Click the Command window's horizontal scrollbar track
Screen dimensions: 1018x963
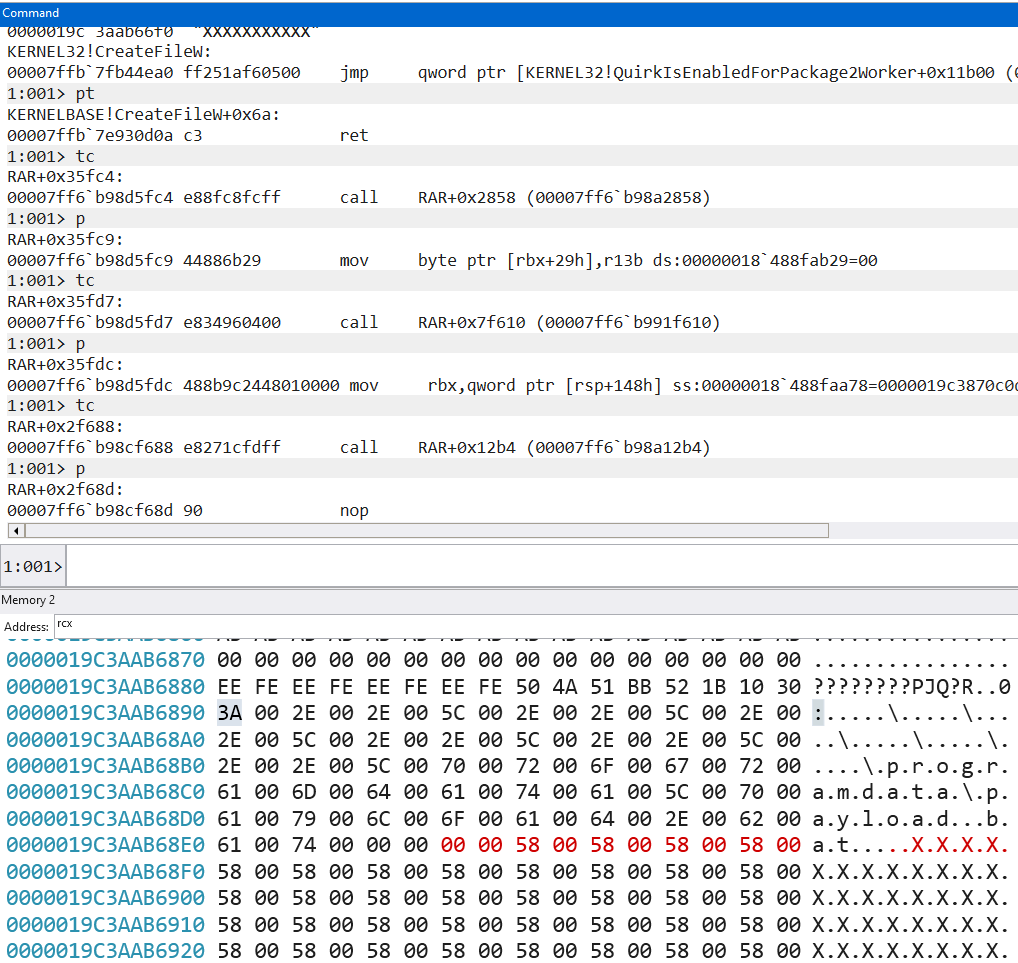426,531
